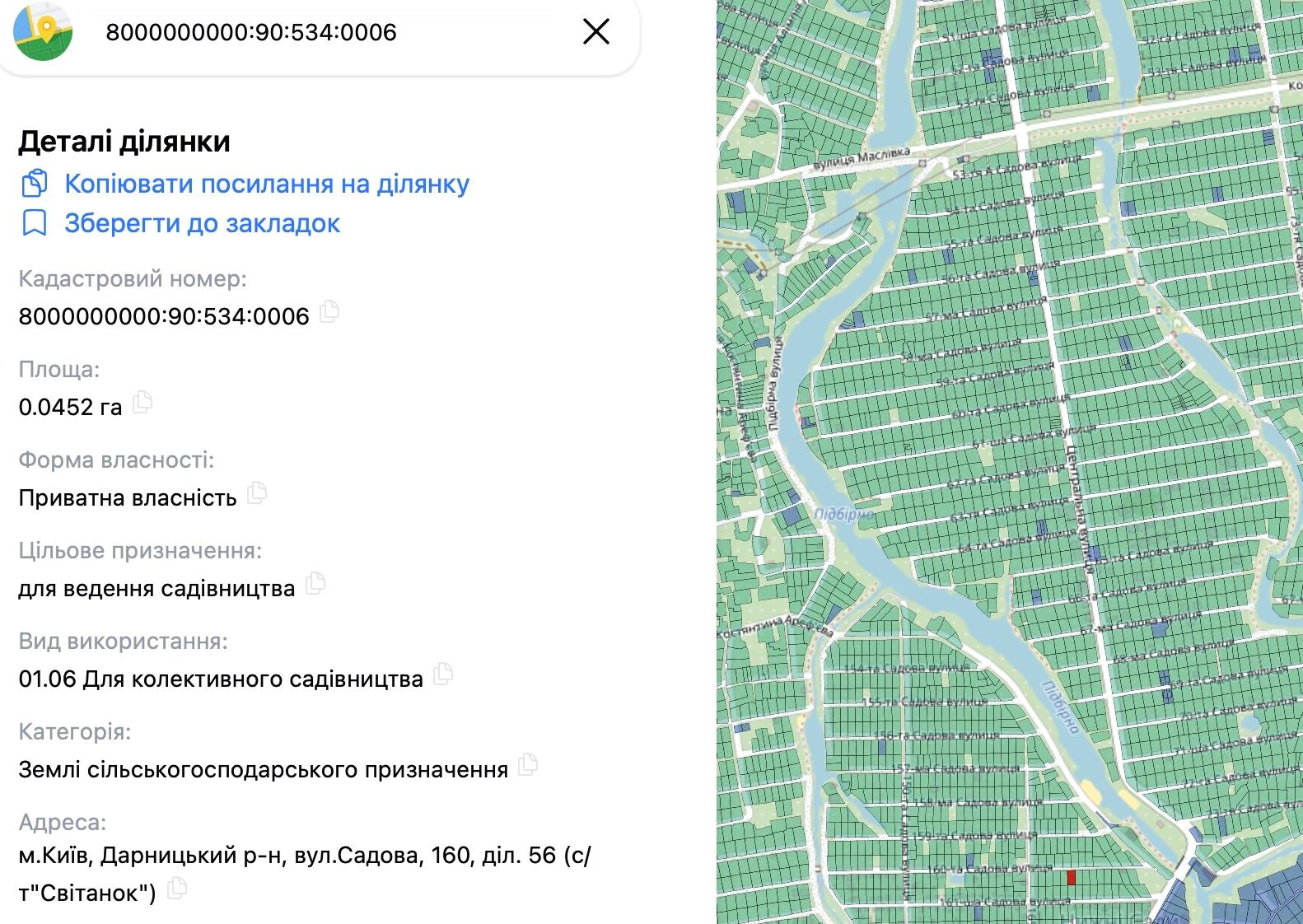Copy the land category value

click(x=528, y=764)
